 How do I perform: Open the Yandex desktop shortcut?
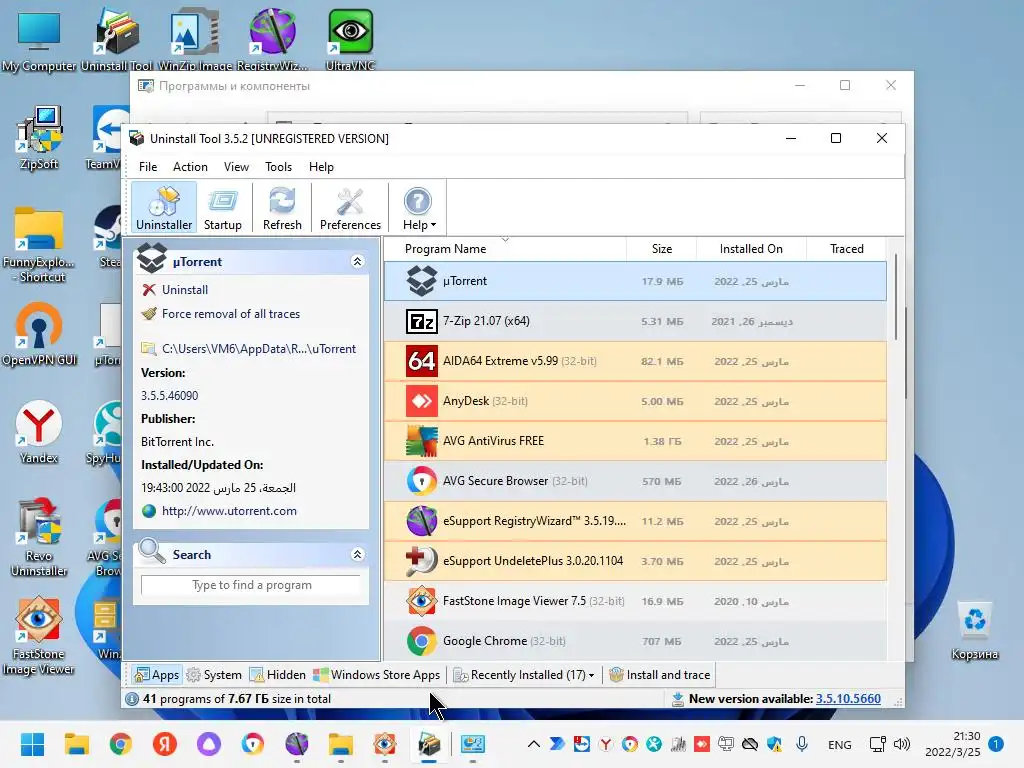(x=39, y=432)
